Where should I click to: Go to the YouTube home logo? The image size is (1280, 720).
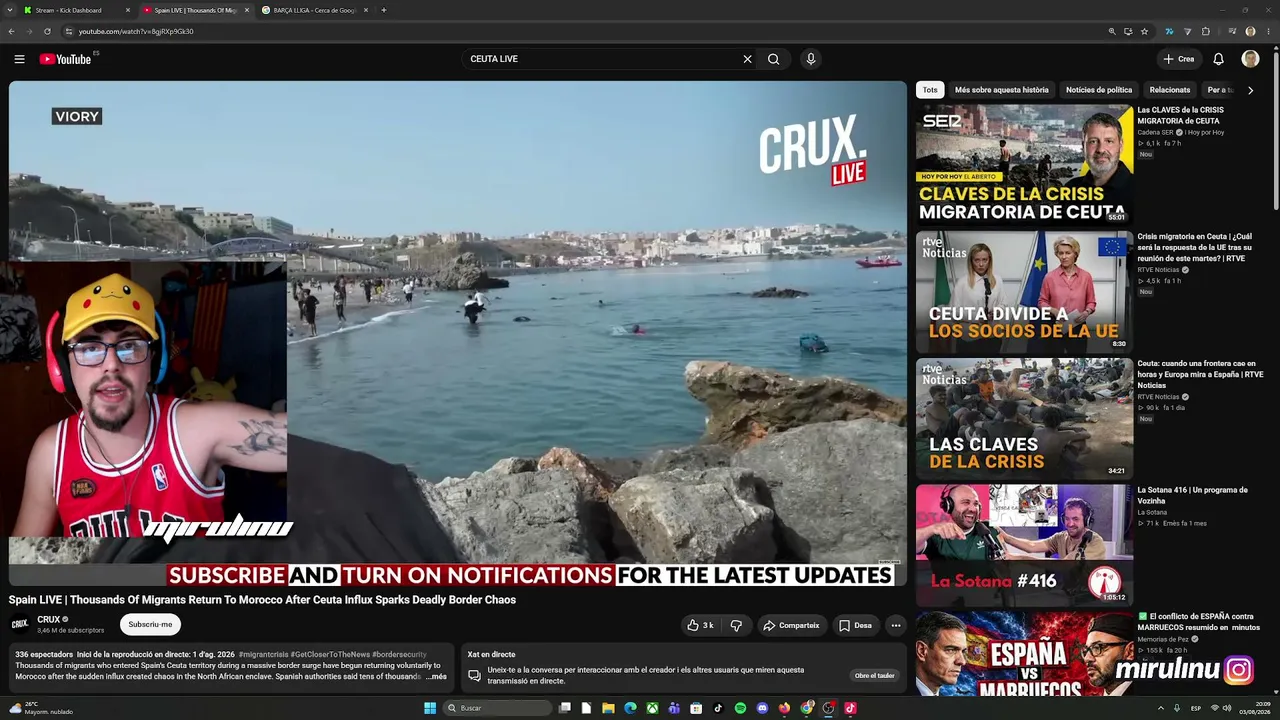[66, 59]
